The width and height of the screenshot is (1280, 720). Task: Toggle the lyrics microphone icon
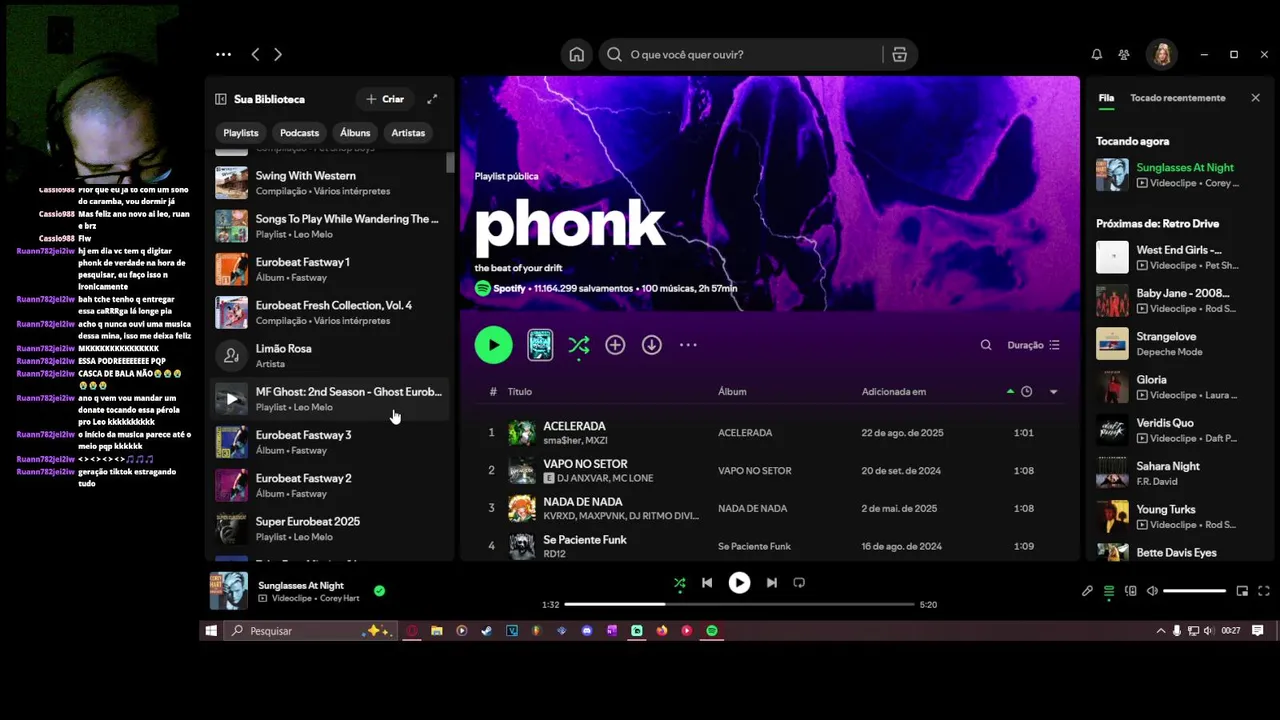coord(1087,591)
